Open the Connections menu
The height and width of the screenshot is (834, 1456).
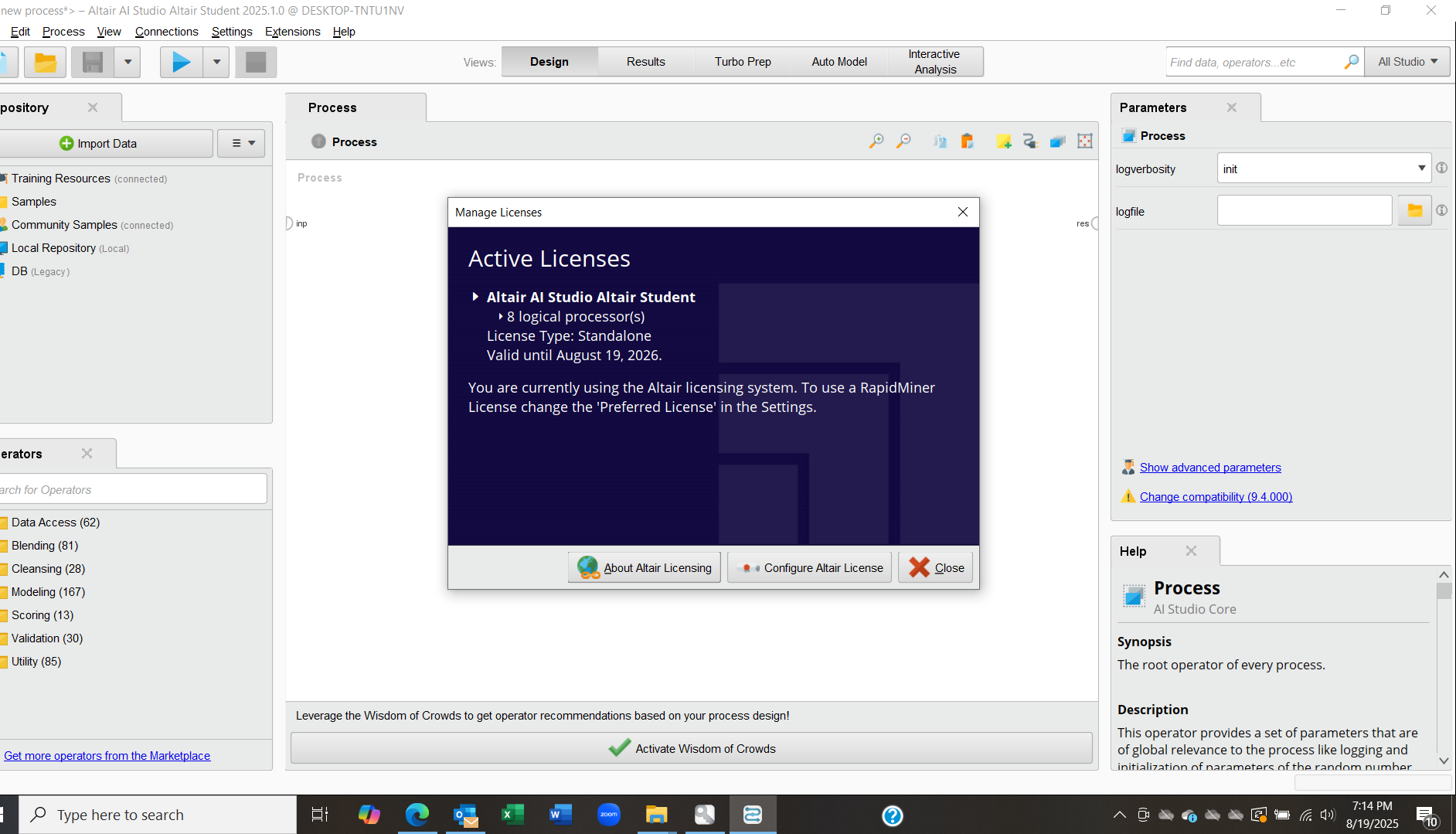(167, 32)
